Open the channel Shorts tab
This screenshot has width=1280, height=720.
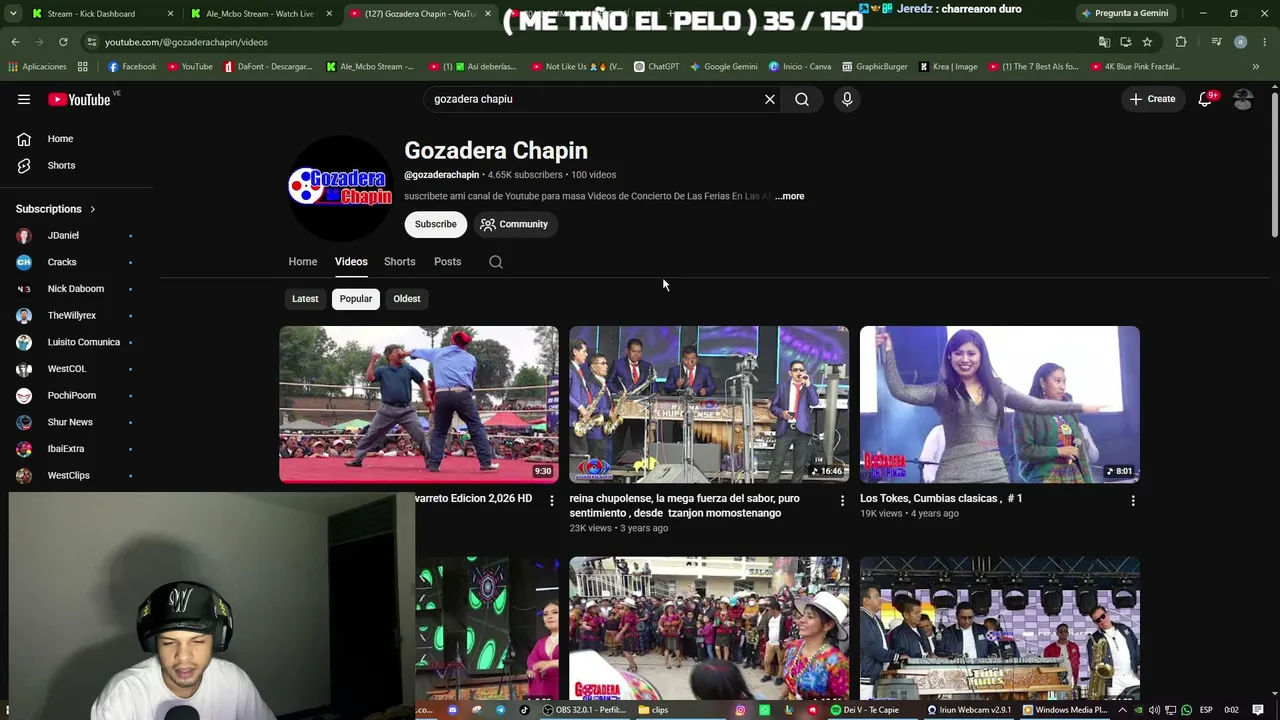pyautogui.click(x=400, y=262)
